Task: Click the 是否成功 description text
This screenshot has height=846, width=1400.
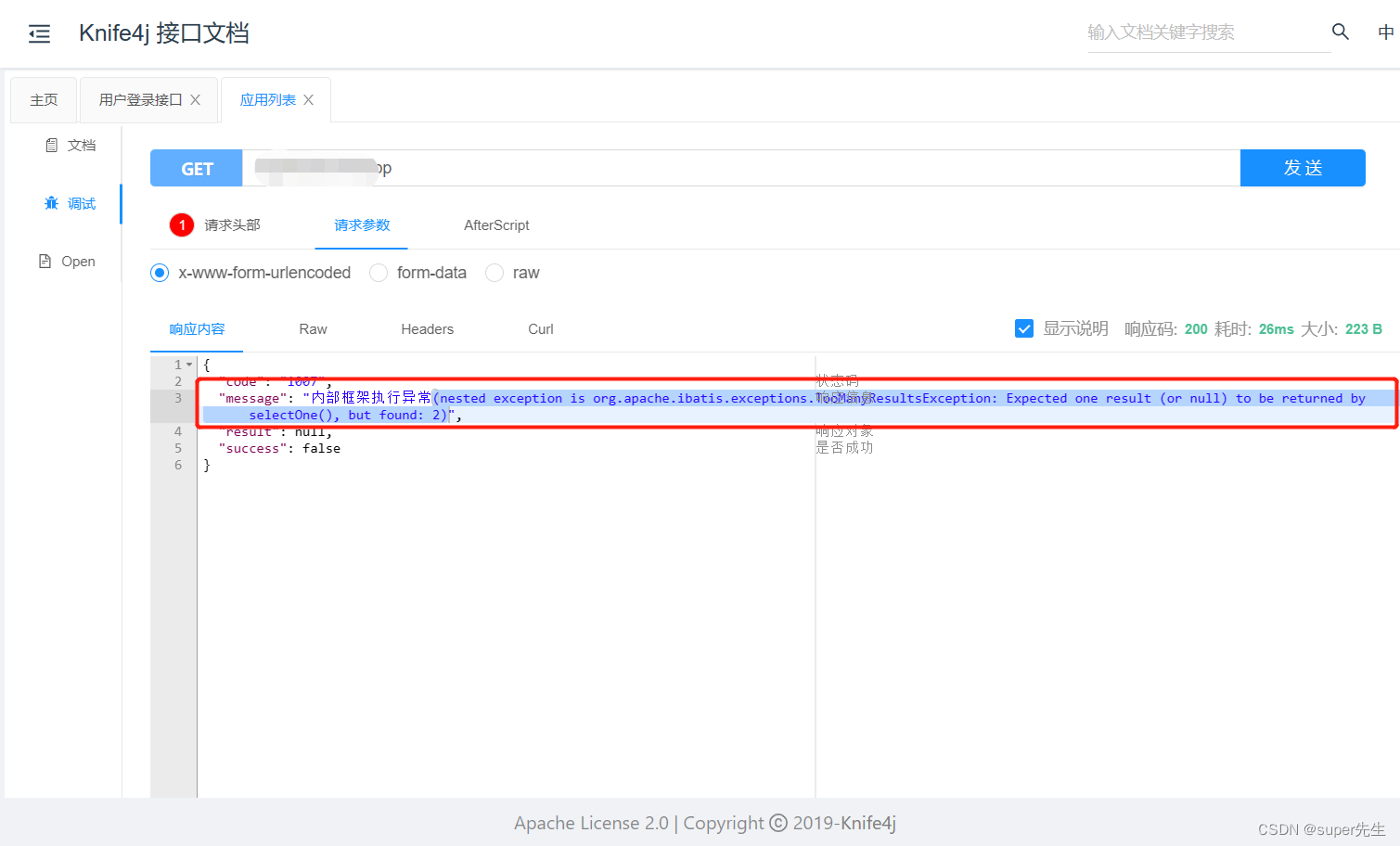Action: (x=844, y=448)
